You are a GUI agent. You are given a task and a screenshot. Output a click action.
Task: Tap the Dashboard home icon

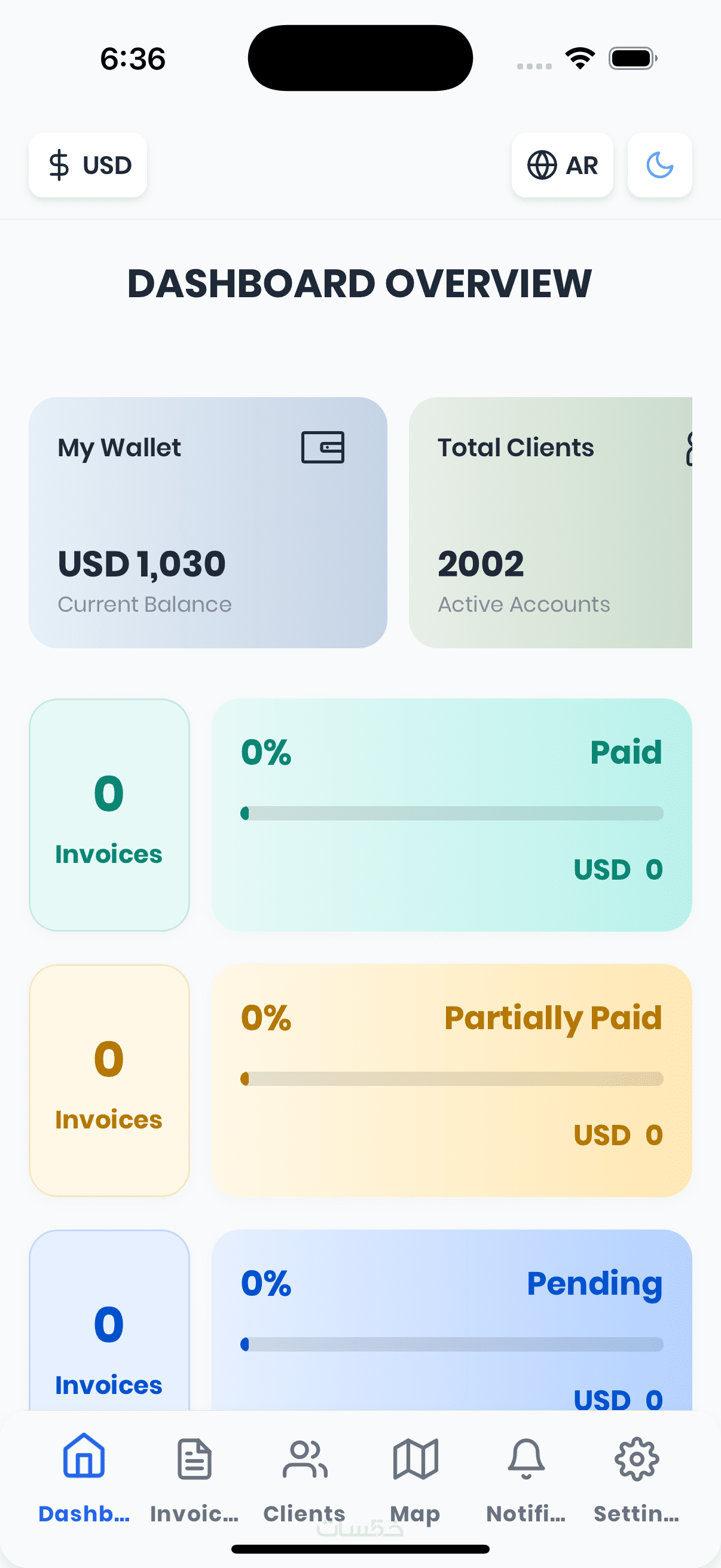coord(84,1457)
